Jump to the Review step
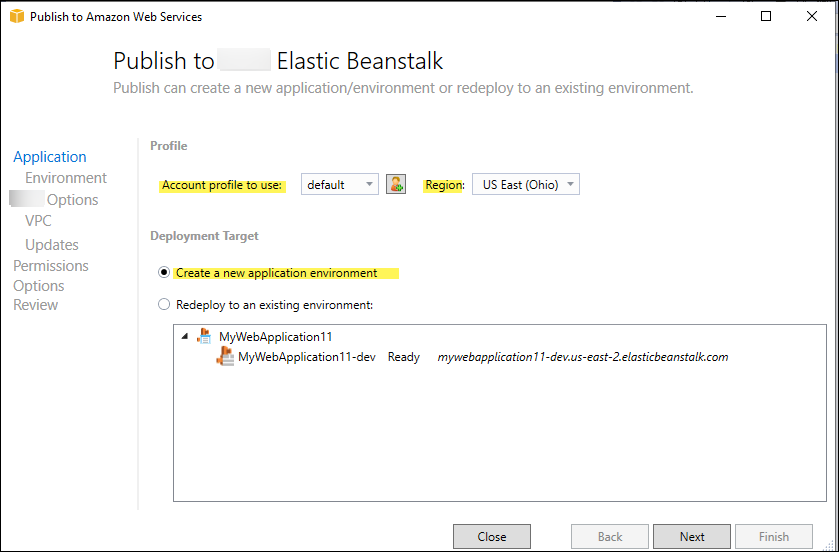Viewport: 839px width, 552px height. [36, 305]
